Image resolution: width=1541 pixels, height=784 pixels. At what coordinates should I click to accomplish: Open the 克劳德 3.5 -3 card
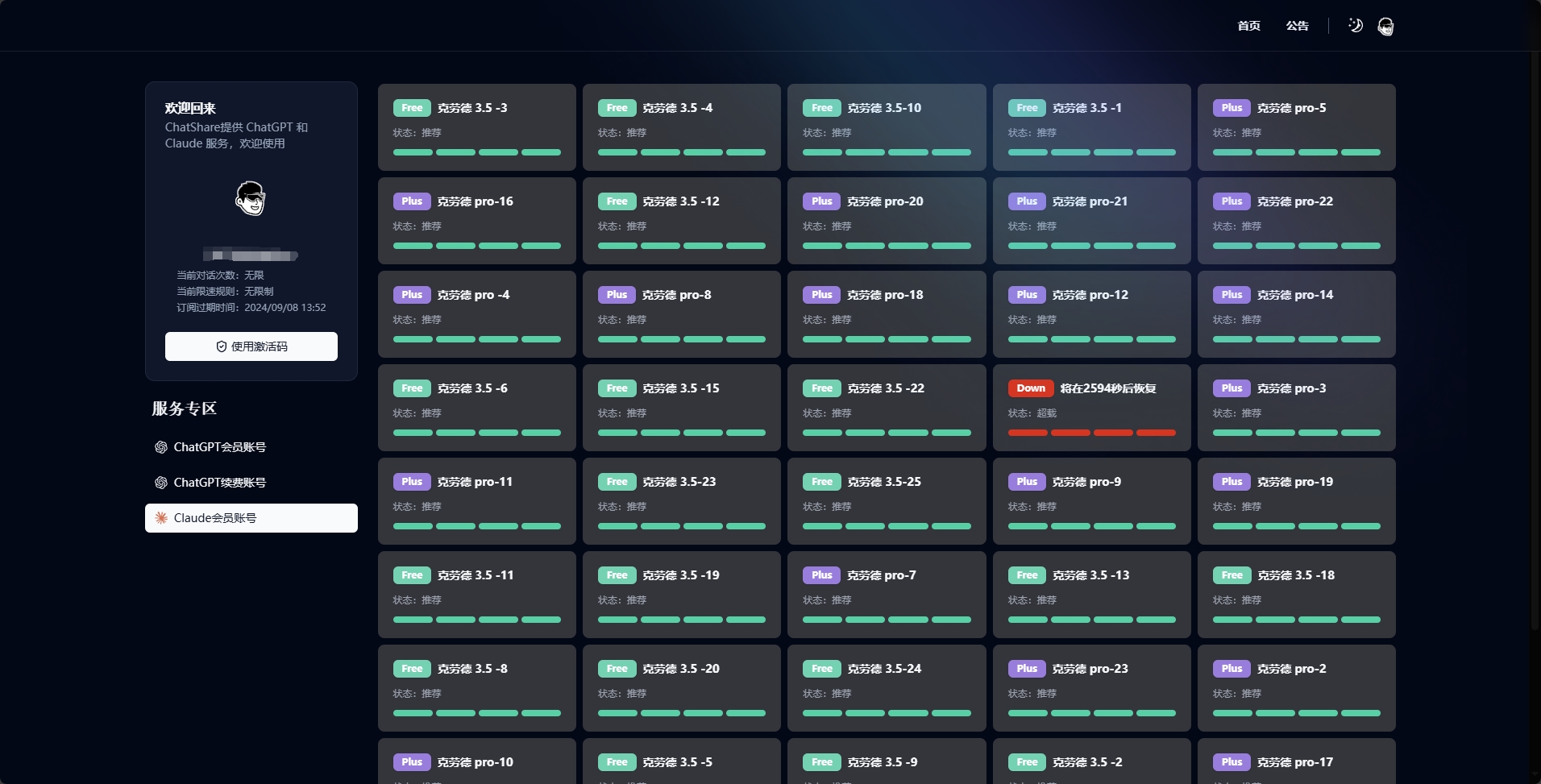[477, 127]
